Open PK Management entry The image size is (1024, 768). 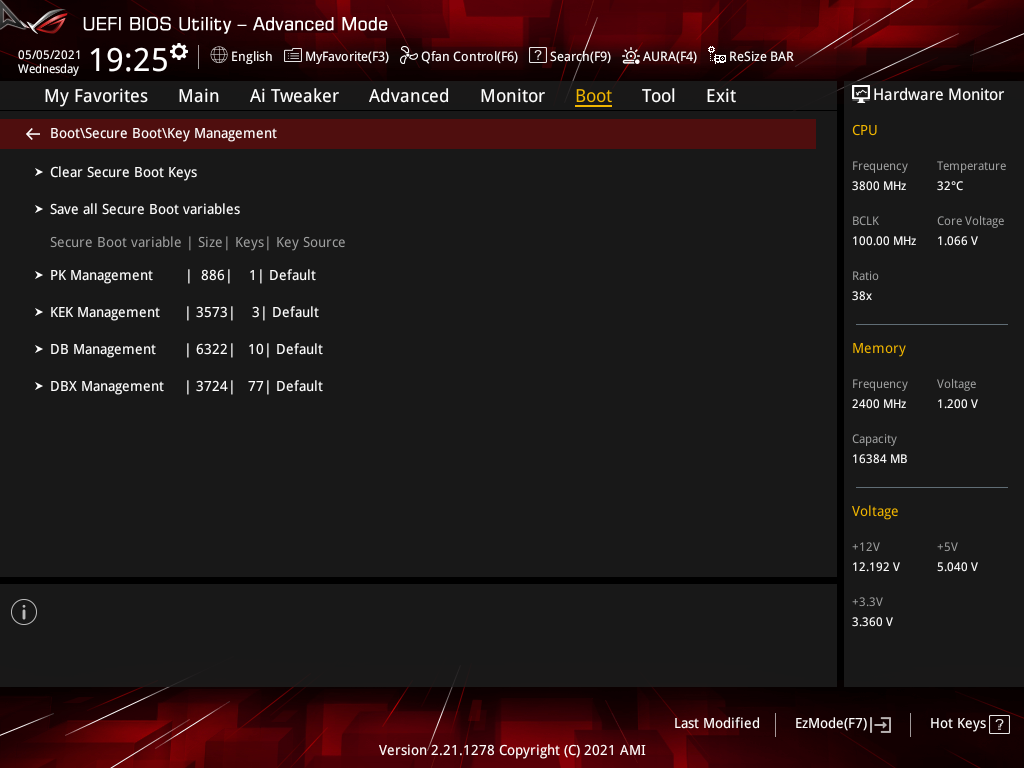pyautogui.click(x=101, y=276)
